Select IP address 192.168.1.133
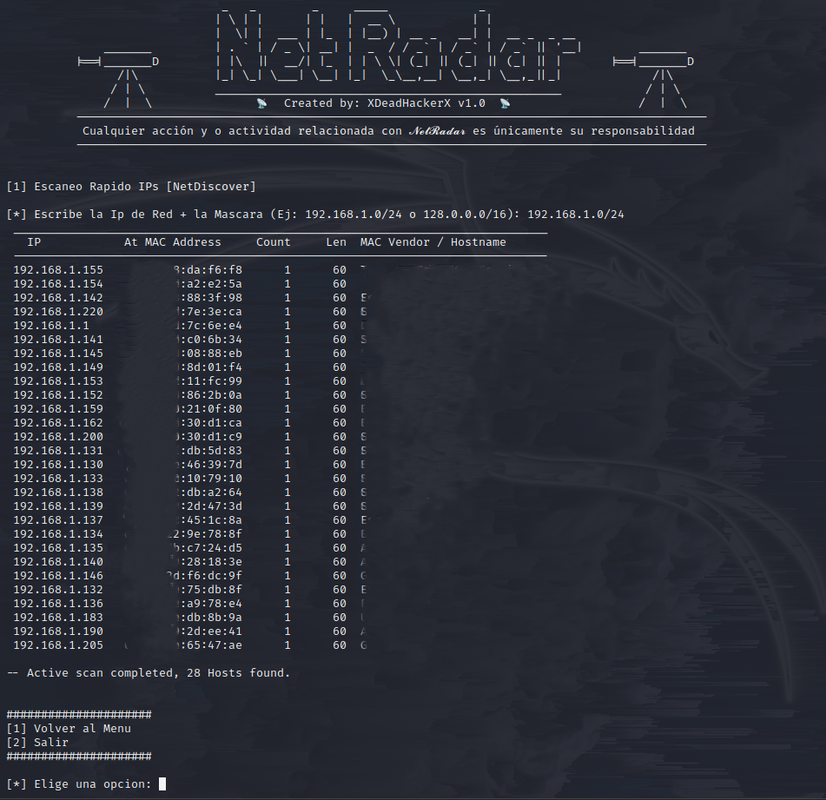Screen dimensions: 826x800 coord(58,479)
